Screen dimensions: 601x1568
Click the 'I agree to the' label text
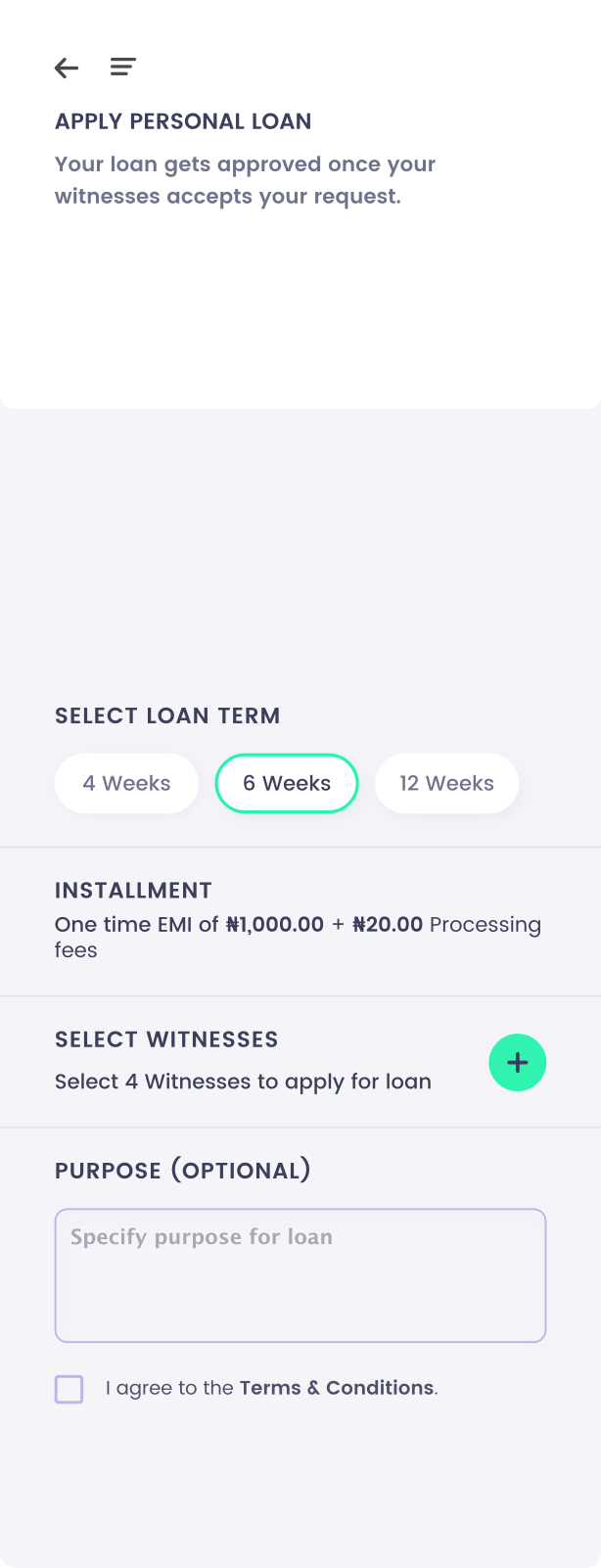coord(169,1388)
